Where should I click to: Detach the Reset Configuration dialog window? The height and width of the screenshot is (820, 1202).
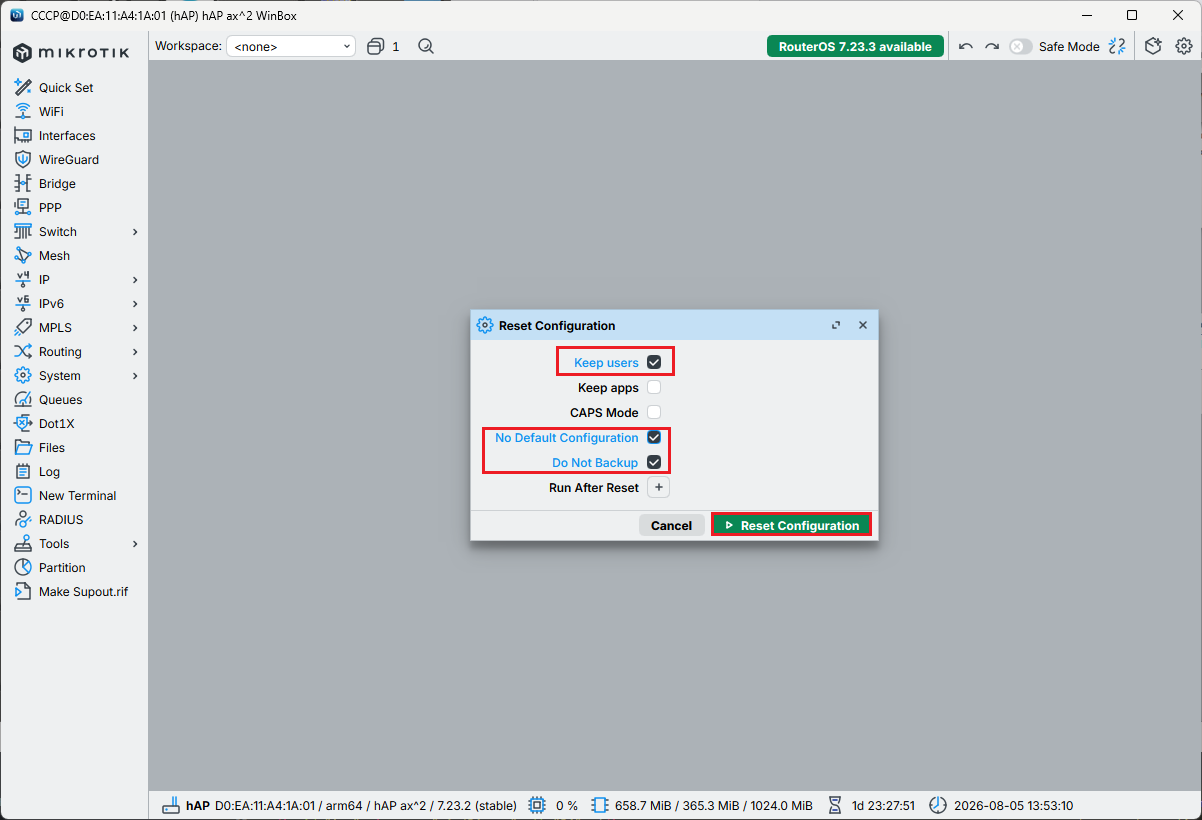(x=836, y=325)
